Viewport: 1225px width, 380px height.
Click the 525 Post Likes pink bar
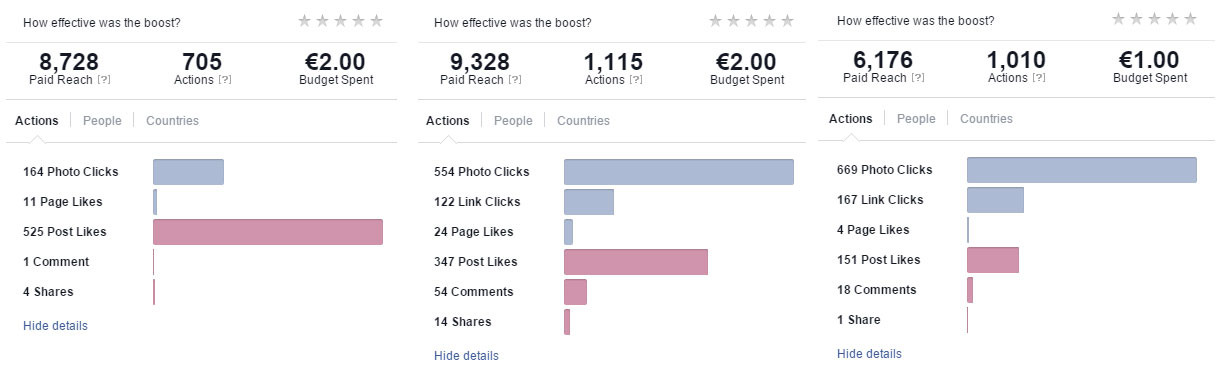[268, 232]
